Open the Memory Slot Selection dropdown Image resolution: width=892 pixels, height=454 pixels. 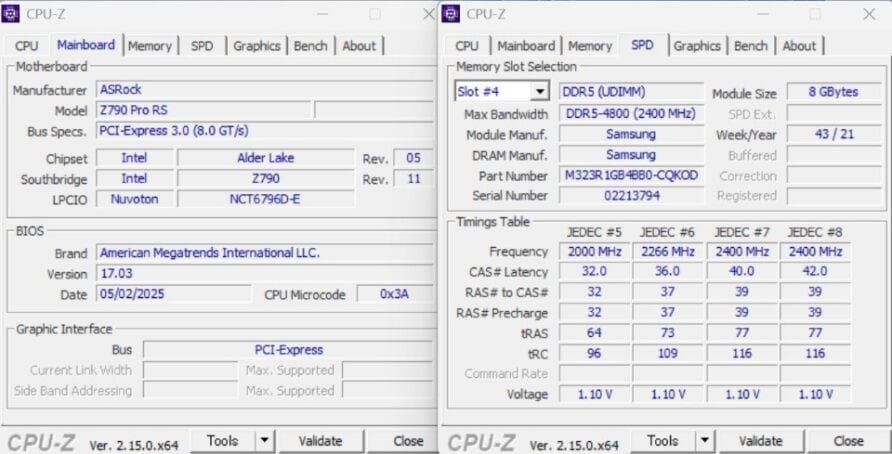539,92
